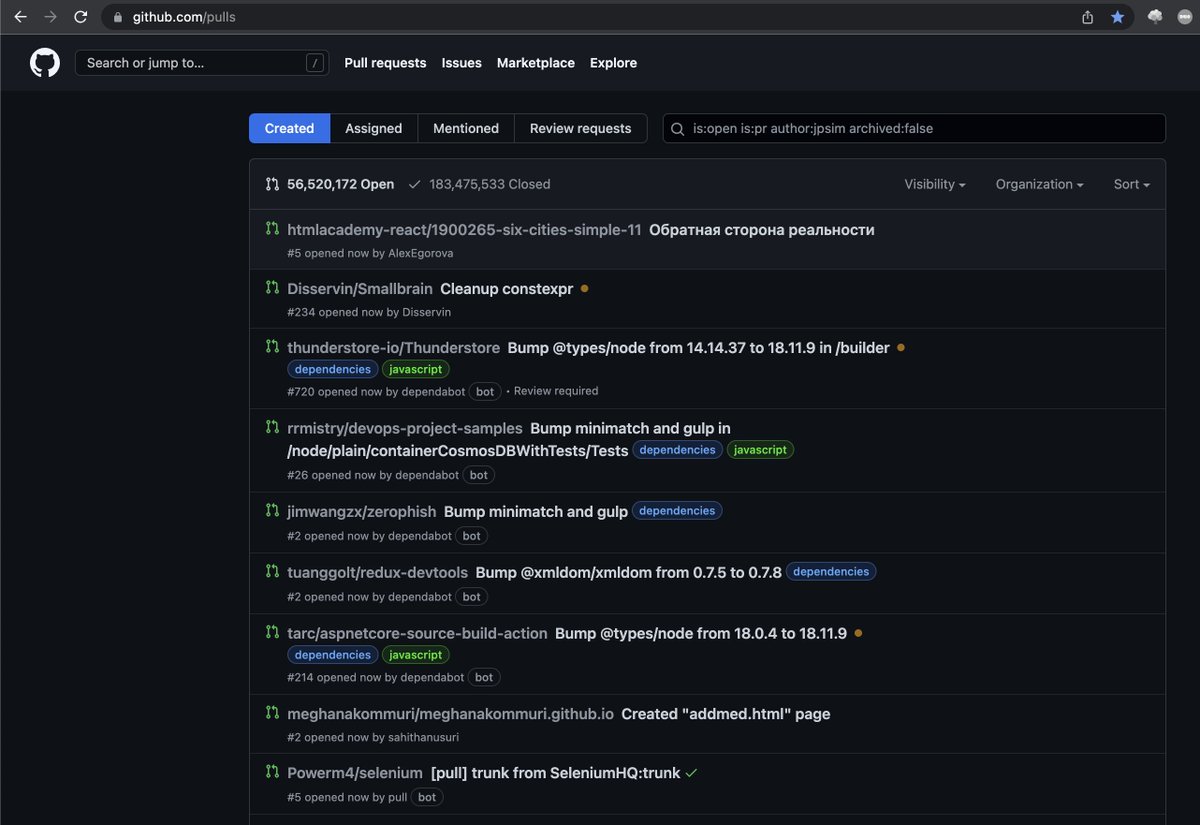The height and width of the screenshot is (825, 1200).
Task: Click dependabot author on PR #214
Action: pos(432,677)
